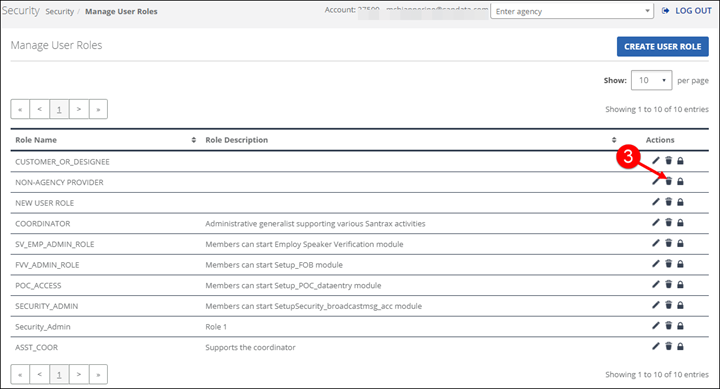The width and height of the screenshot is (720, 389).
Task: Click lock icon for NEW USER ROLE
Action: point(681,202)
